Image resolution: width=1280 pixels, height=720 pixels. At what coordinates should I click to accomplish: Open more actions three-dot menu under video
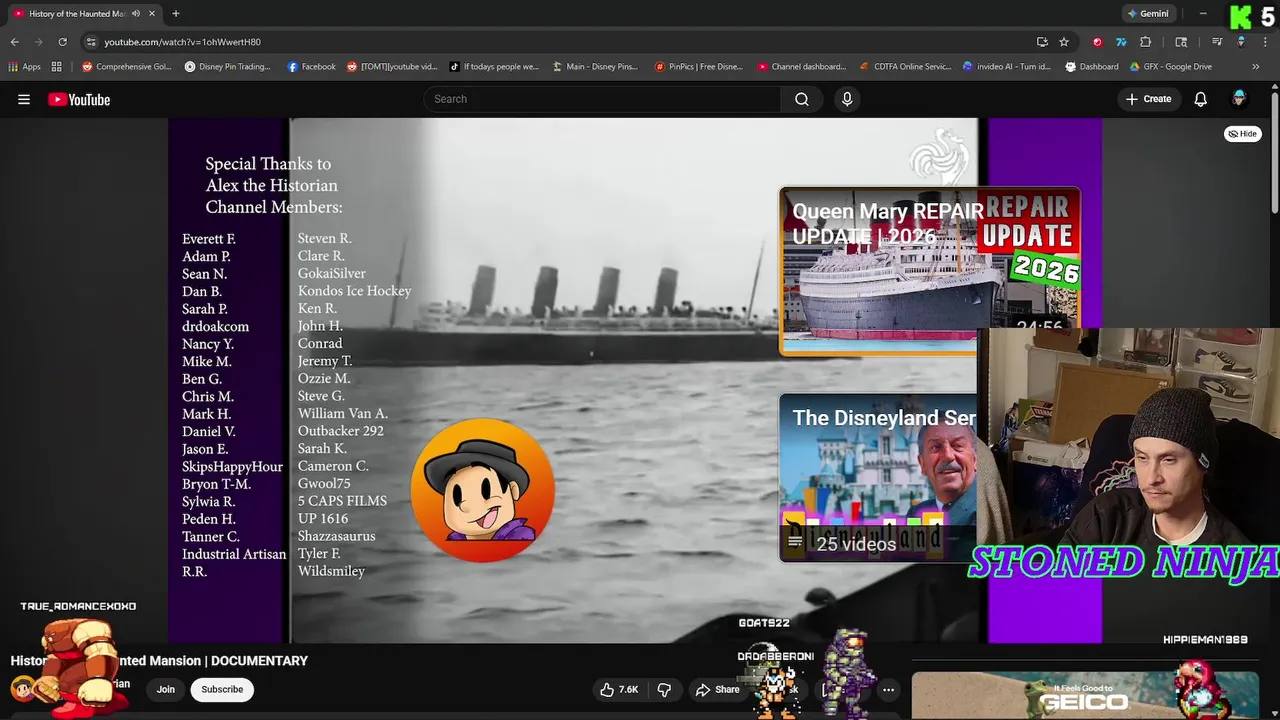[888, 689]
